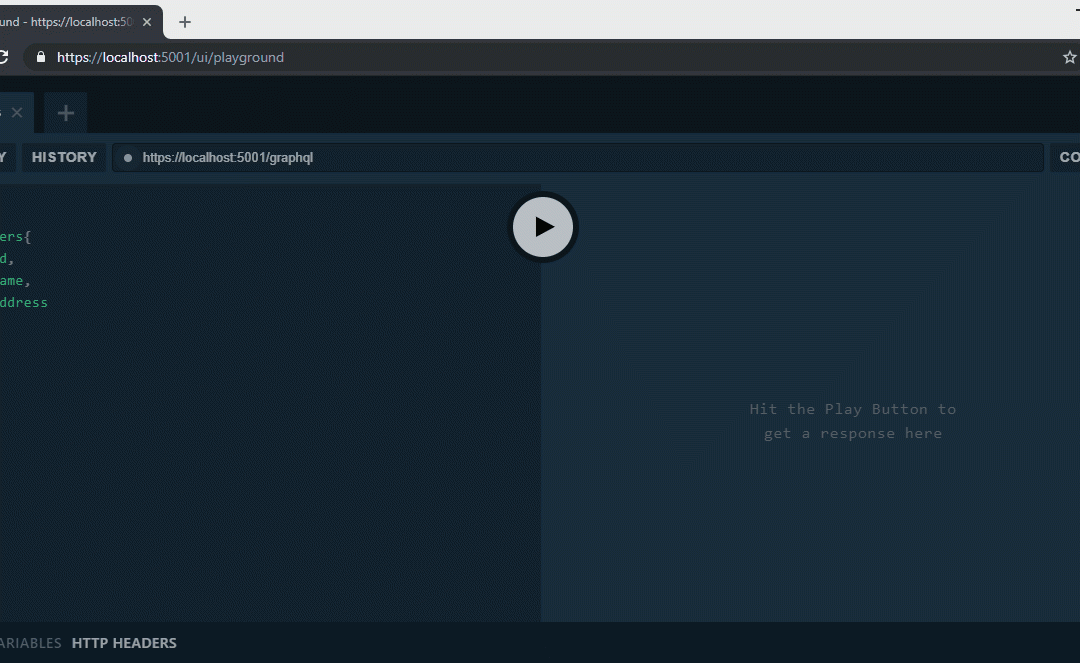Place cursor on the address field line
Image resolution: width=1080 pixels, height=663 pixels.
[24, 302]
